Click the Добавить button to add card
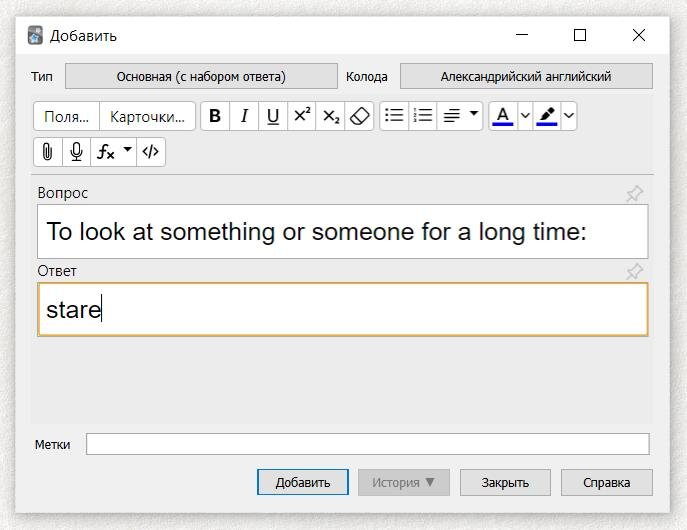Viewport: 687px width, 530px height. (x=303, y=482)
